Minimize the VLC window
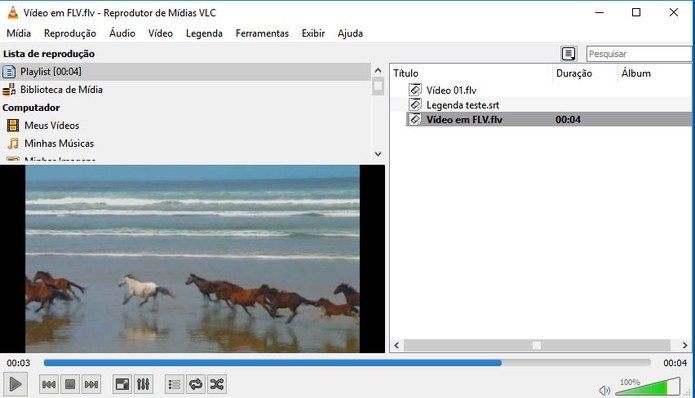 tap(599, 12)
